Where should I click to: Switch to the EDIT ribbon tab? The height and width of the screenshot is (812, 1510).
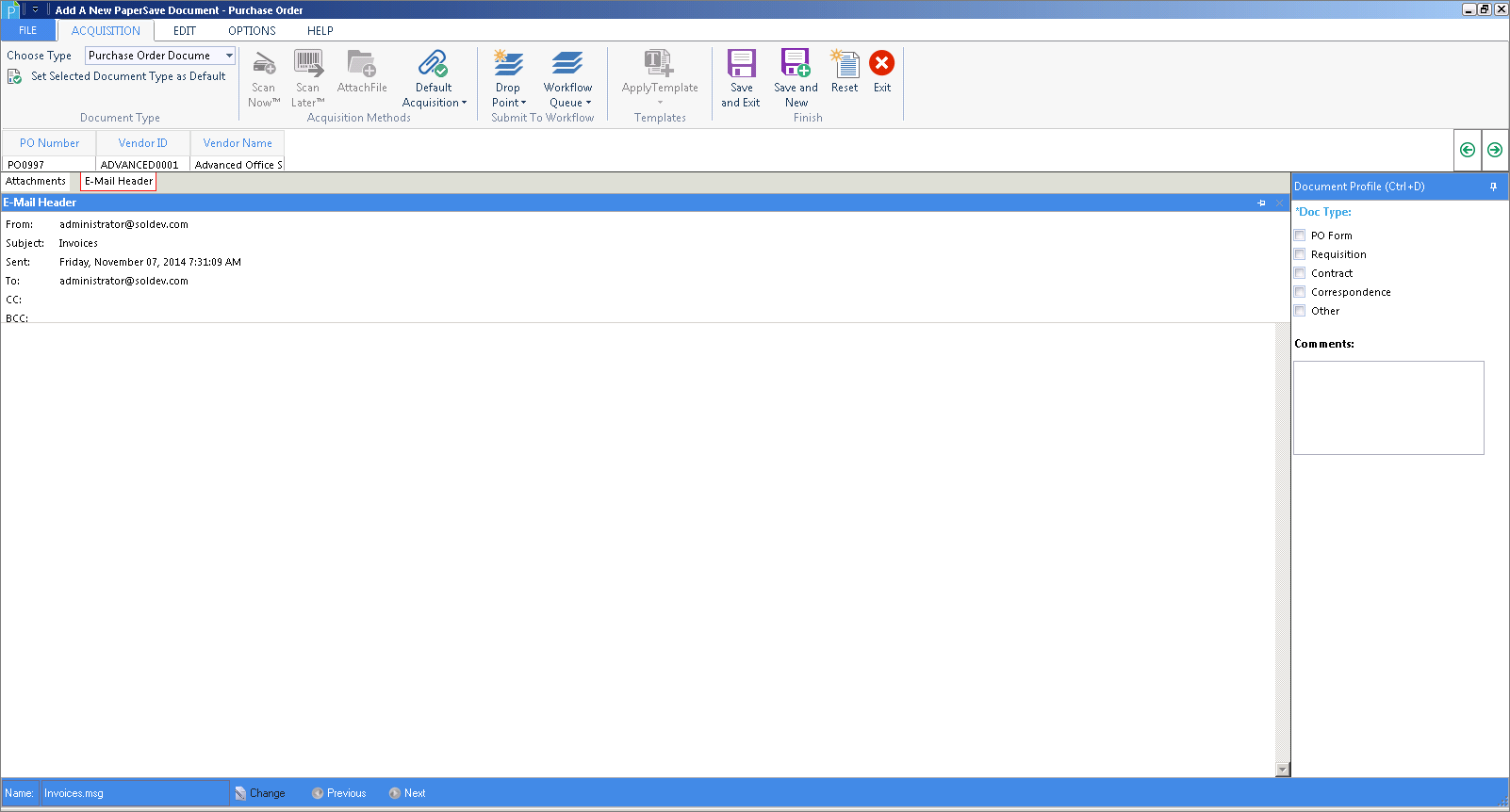(185, 30)
